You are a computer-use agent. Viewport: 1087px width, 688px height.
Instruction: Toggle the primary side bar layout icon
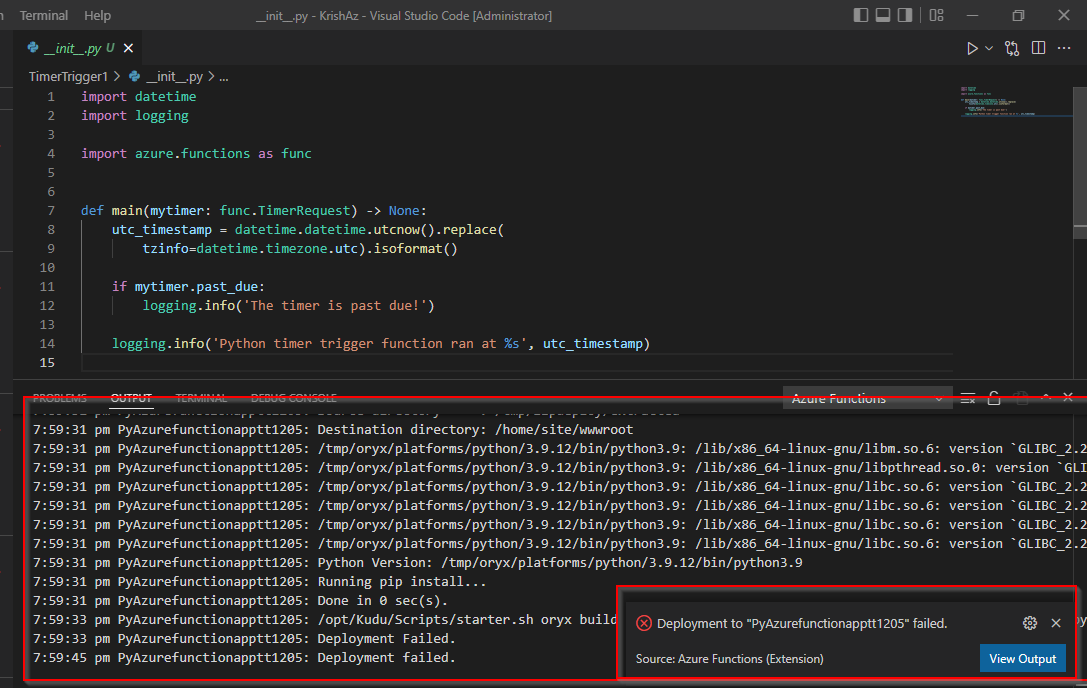pos(861,15)
